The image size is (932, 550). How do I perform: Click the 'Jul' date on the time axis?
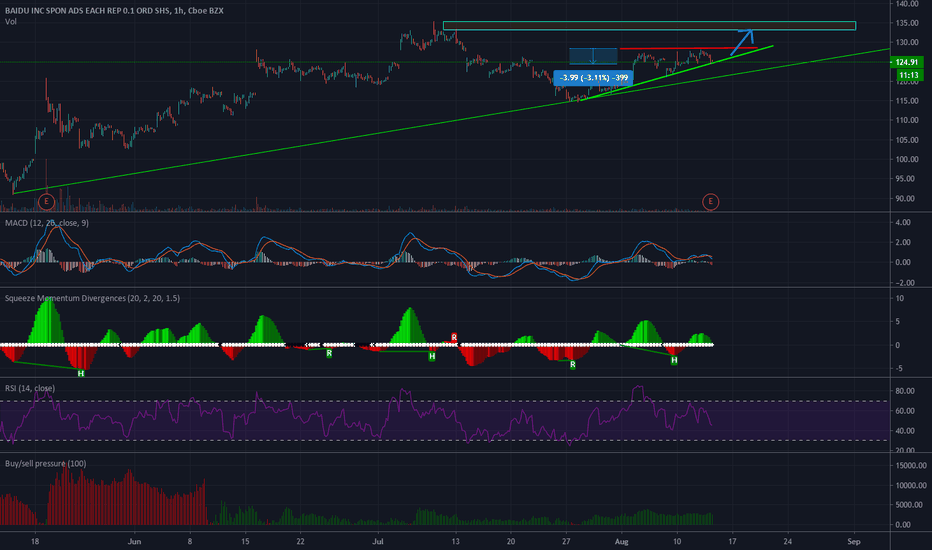coord(377,542)
